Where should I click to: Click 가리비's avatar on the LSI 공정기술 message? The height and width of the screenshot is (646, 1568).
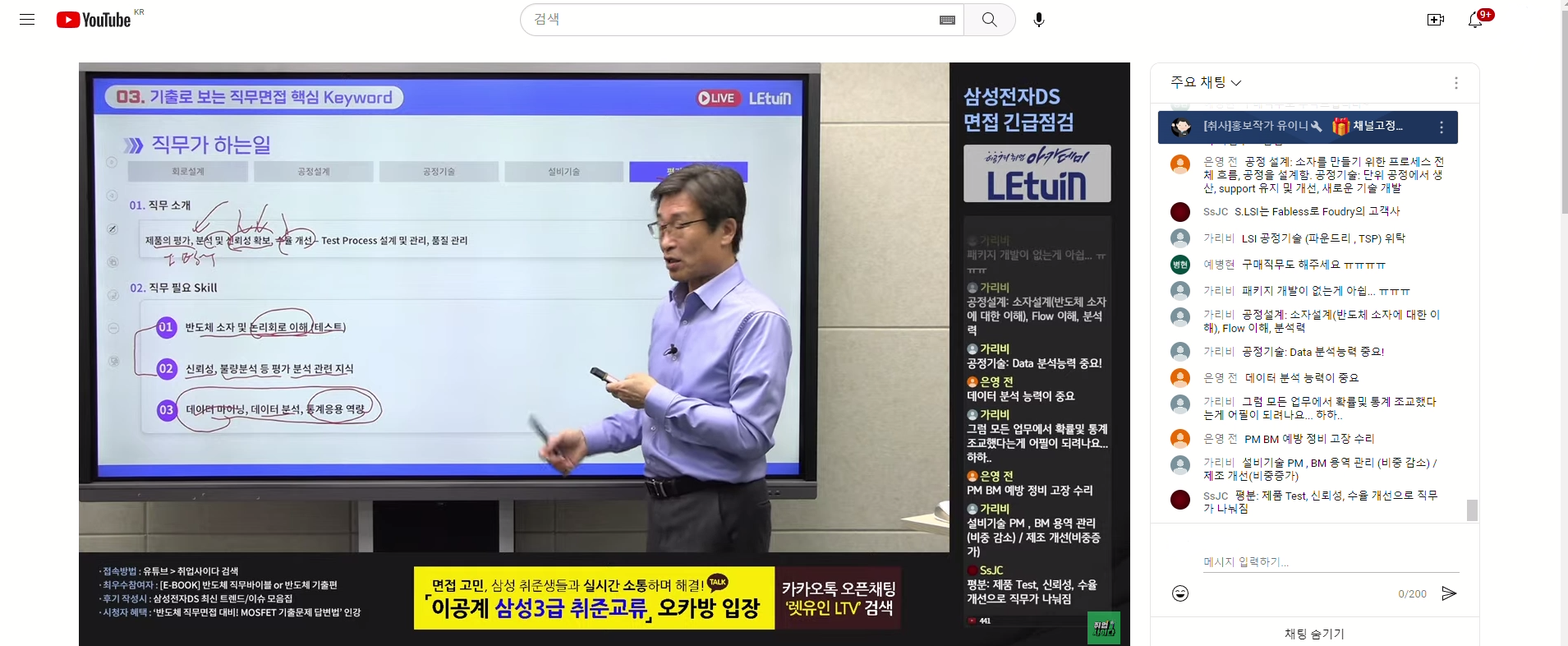click(x=1180, y=238)
